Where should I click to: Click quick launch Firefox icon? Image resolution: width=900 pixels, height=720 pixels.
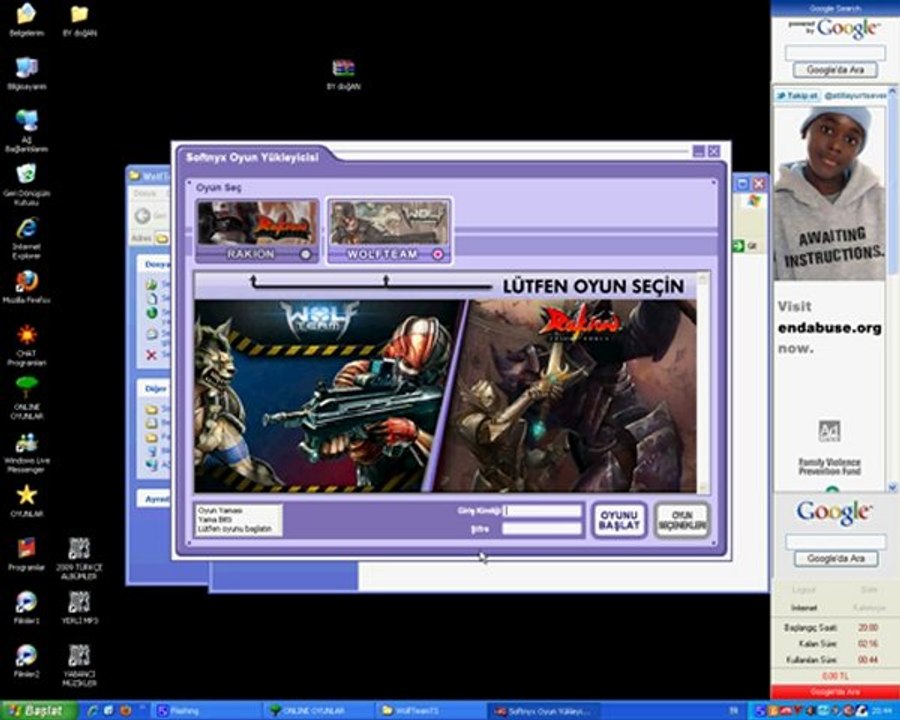[x=124, y=711]
